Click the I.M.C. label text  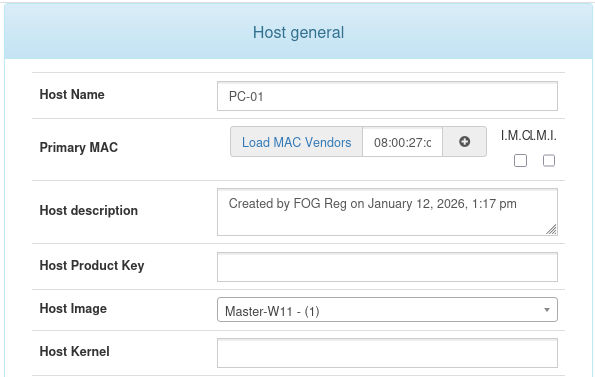tap(515, 135)
